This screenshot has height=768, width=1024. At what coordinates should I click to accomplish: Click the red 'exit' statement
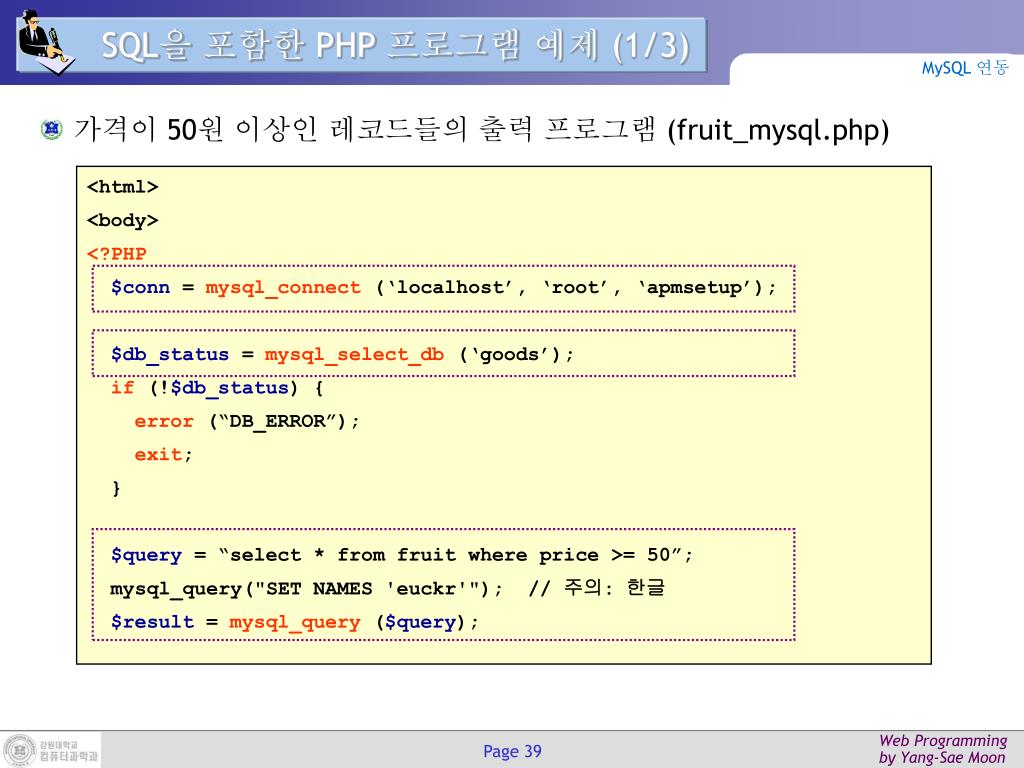pyautogui.click(x=158, y=455)
